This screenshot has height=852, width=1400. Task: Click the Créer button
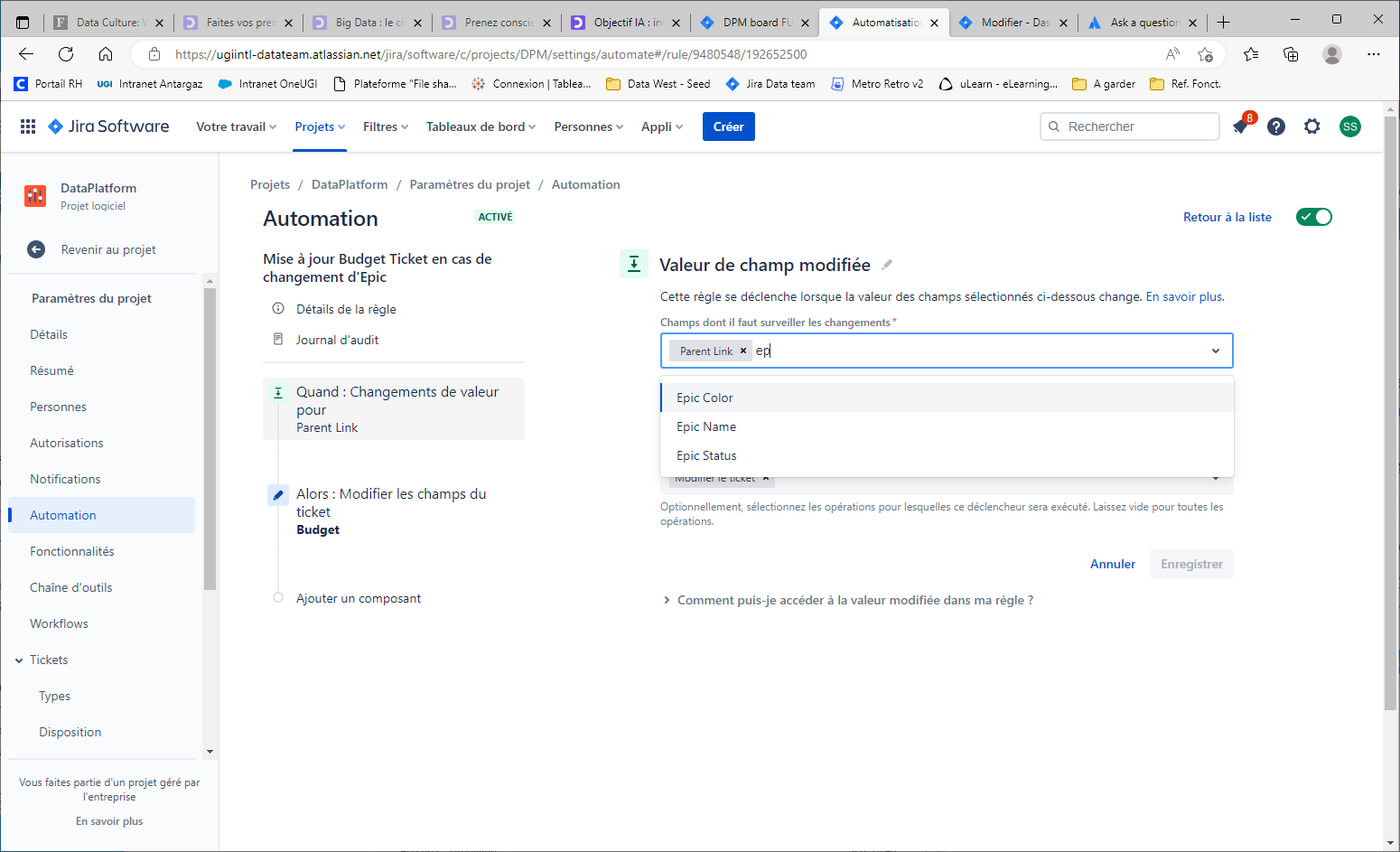tap(728, 126)
